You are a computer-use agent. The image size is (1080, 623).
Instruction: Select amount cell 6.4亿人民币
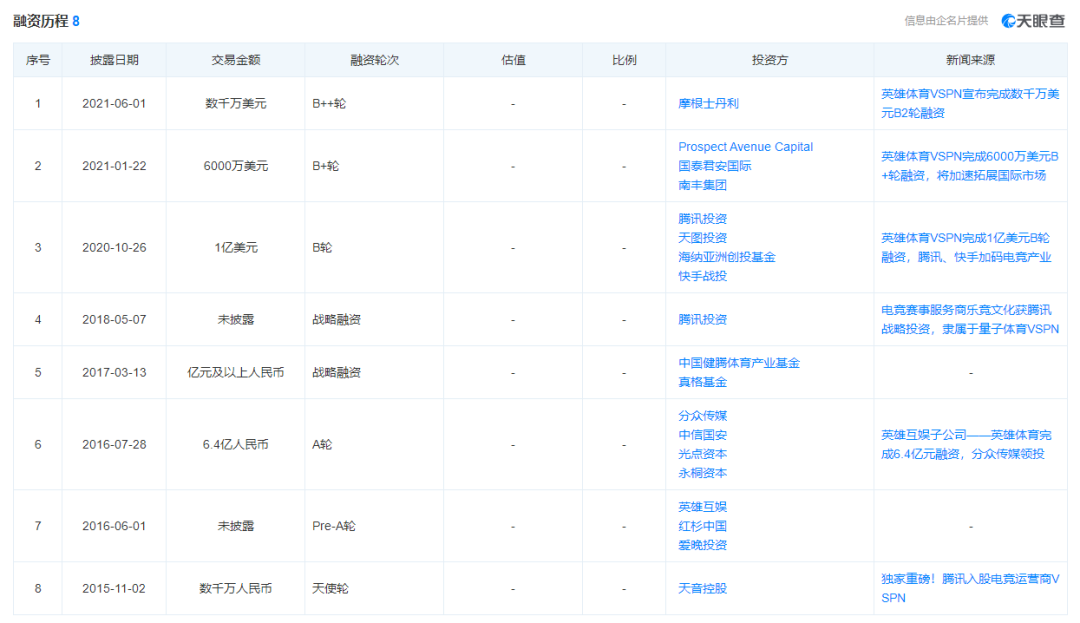(x=236, y=445)
